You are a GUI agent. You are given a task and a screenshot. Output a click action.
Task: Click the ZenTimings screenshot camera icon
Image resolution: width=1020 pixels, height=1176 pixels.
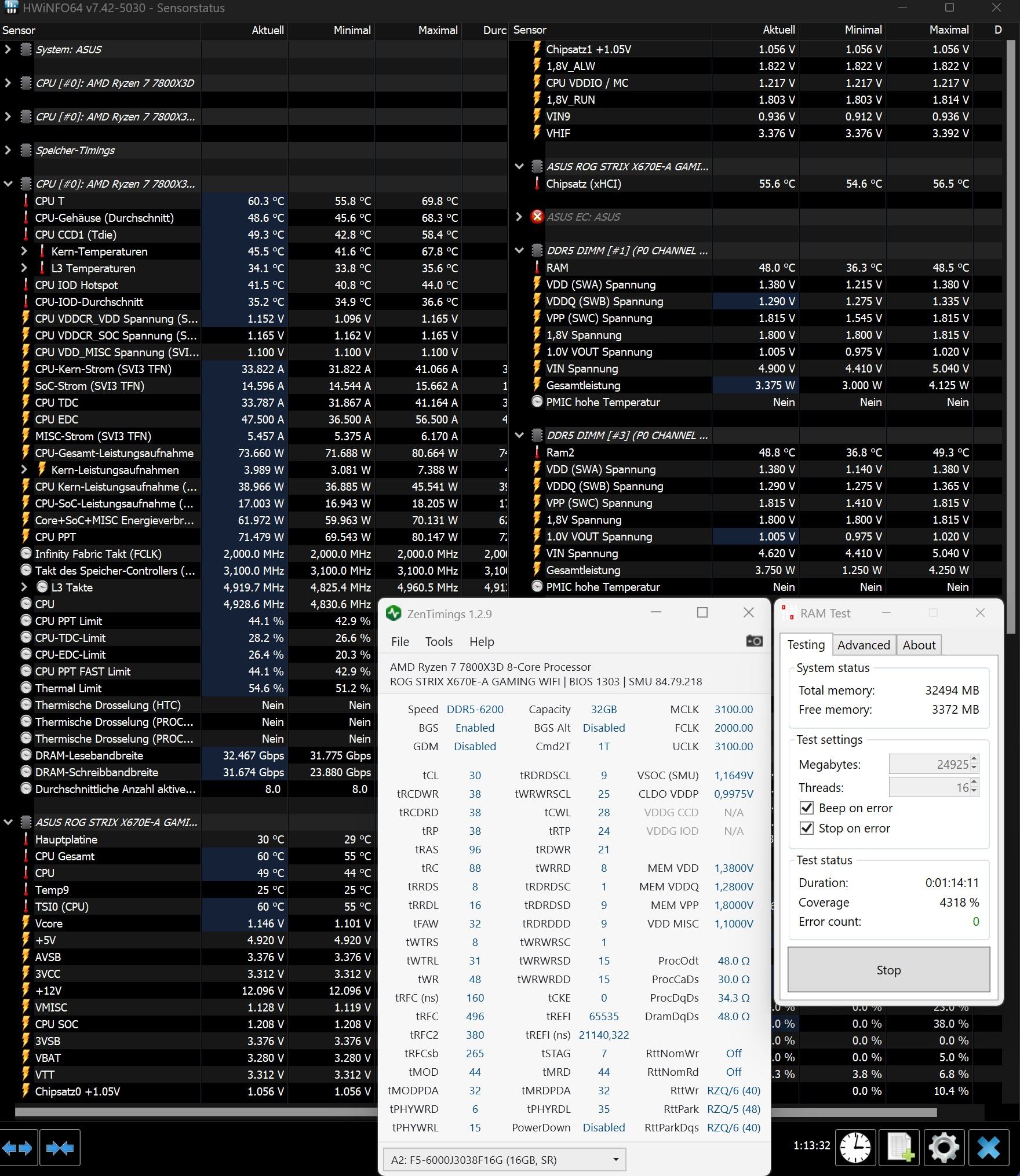754,641
